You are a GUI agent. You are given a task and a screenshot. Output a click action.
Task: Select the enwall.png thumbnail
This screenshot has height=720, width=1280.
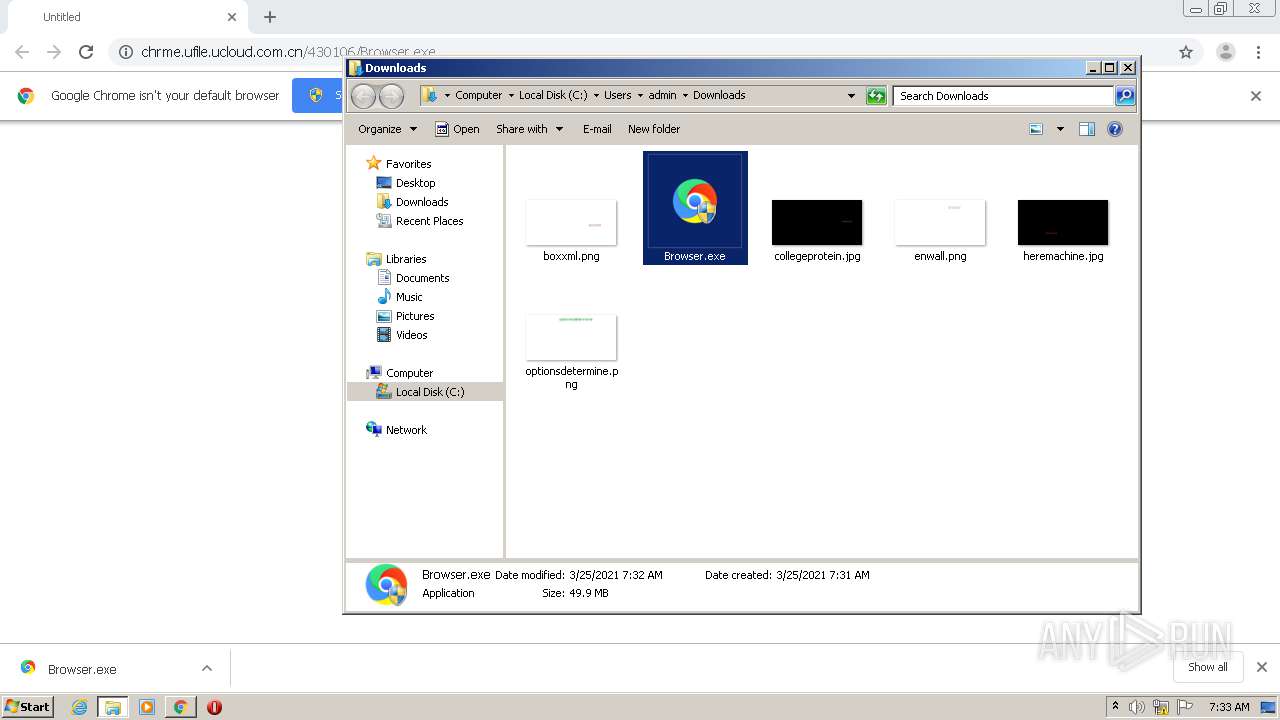click(x=940, y=222)
